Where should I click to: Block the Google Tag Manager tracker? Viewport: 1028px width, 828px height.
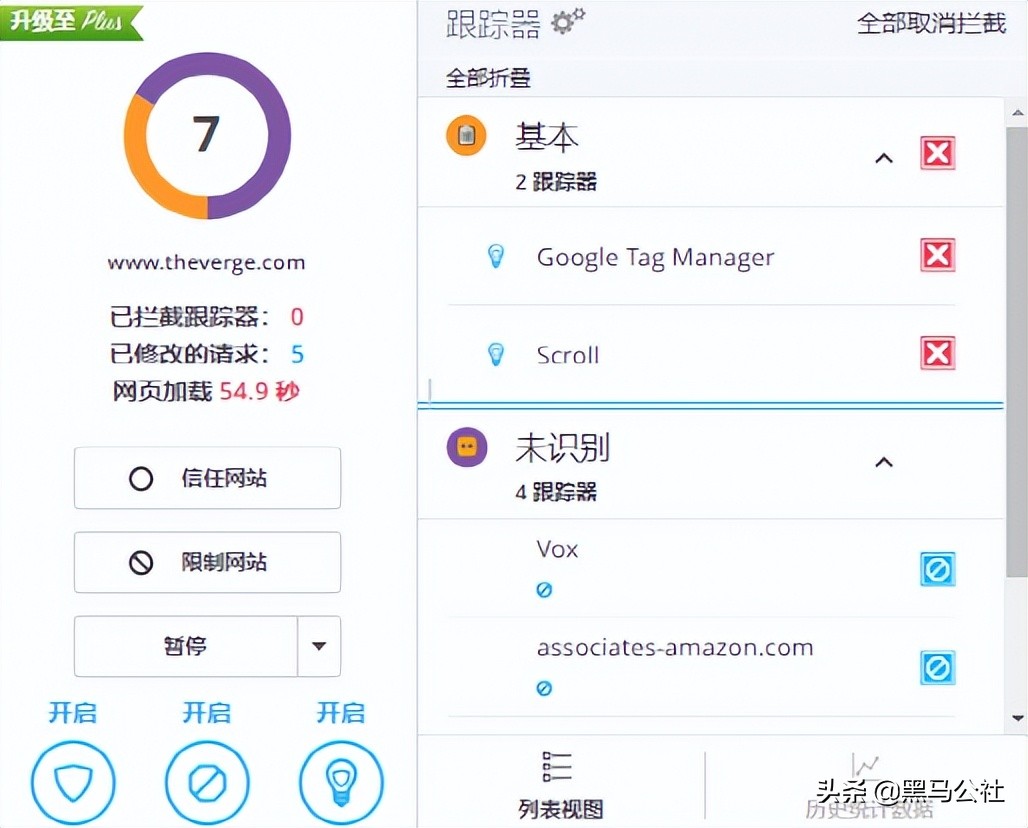[937, 255]
